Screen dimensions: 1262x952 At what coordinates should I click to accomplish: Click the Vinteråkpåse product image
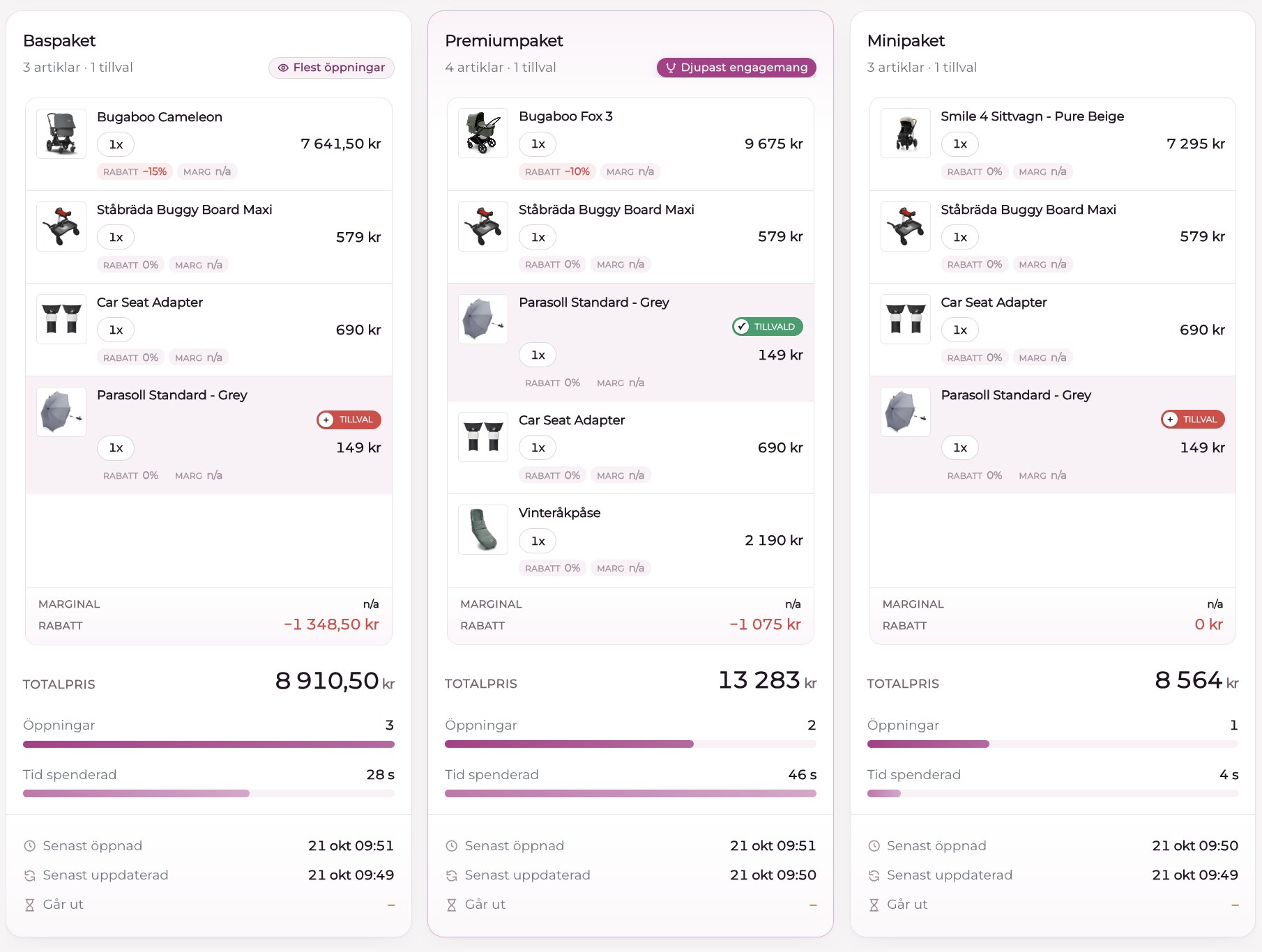pyautogui.click(x=483, y=530)
